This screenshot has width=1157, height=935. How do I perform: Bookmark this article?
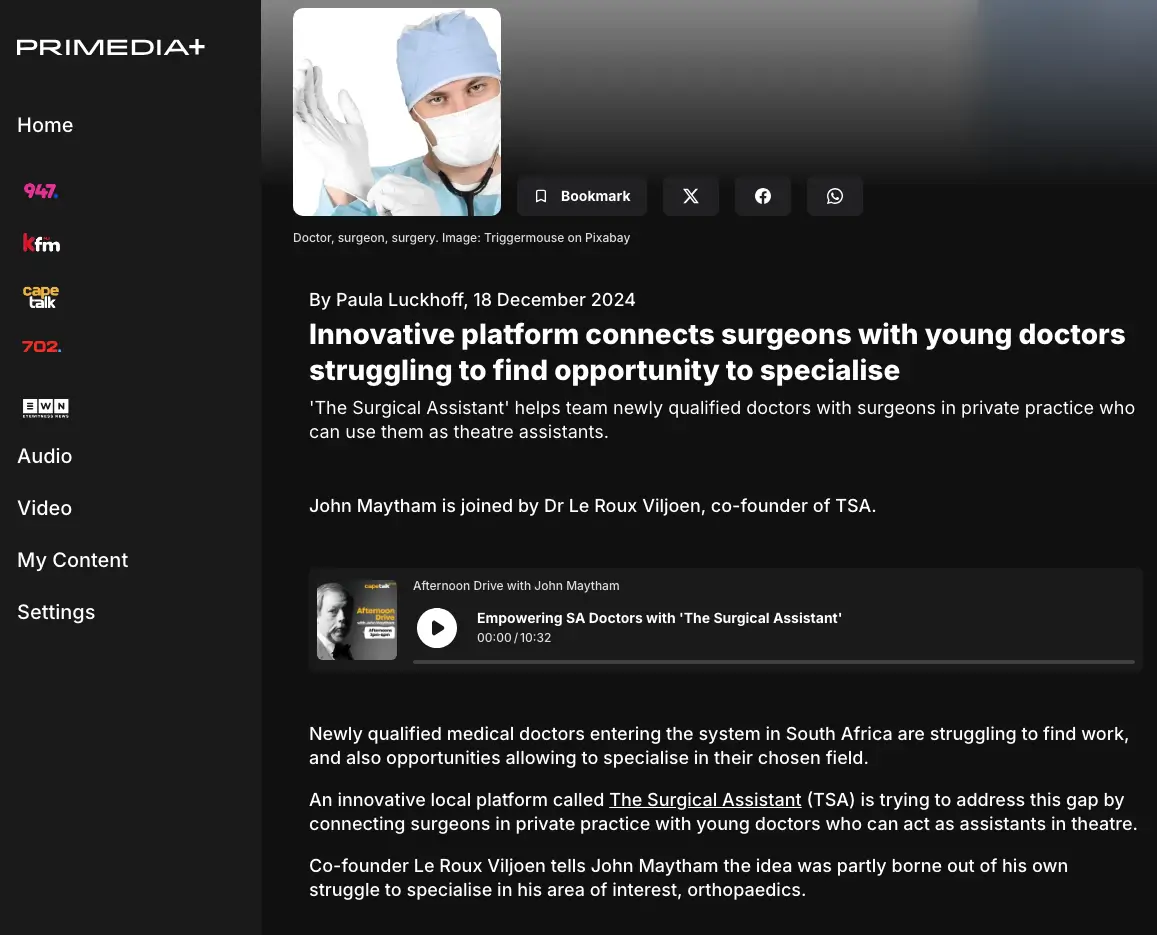(582, 196)
